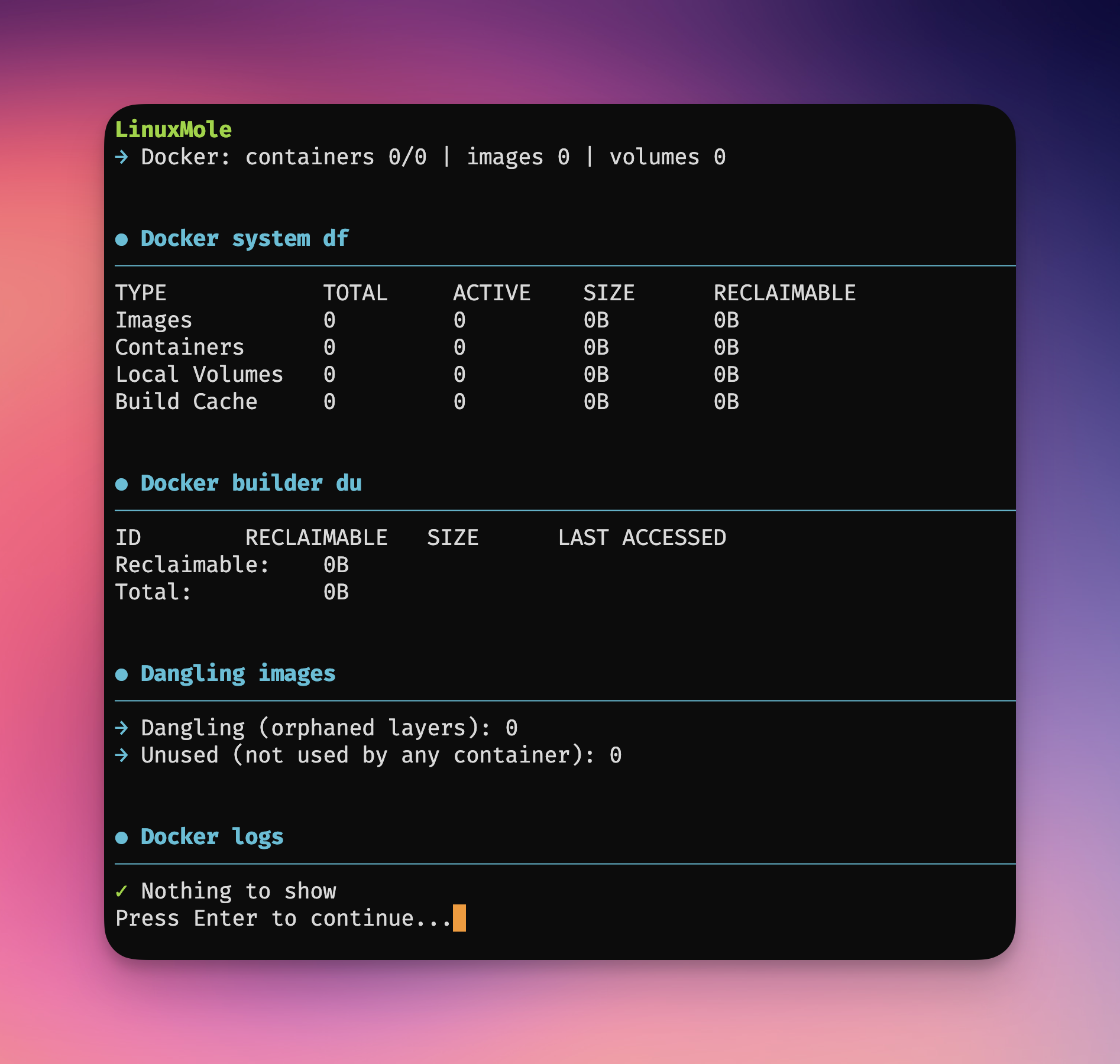Click the Containers row SIZE value 0B
Image resolution: width=1120 pixels, height=1064 pixels.
[x=596, y=348]
